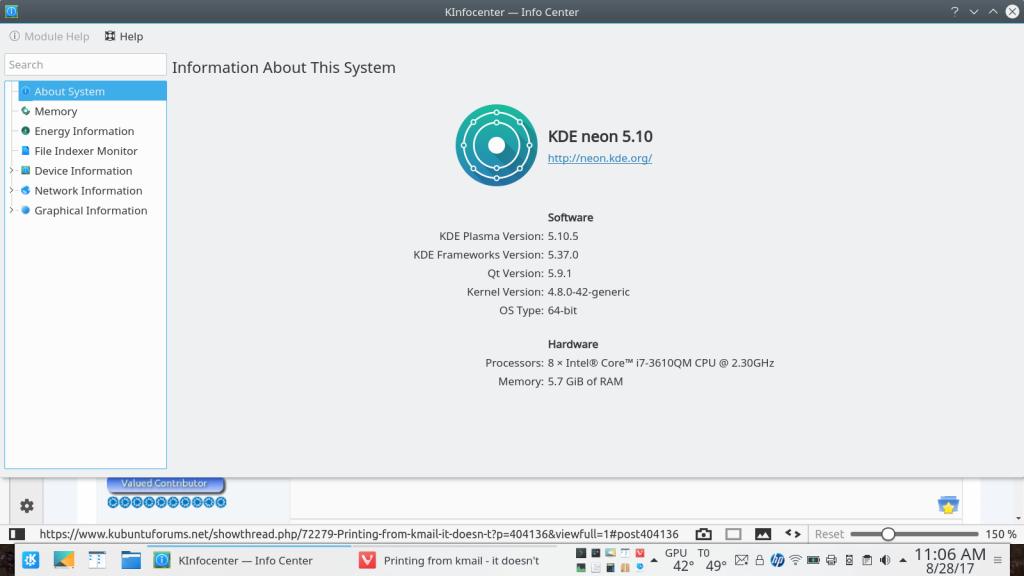Select Memory in the sidebar tree
Image resolution: width=1024 pixels, height=576 pixels.
coord(55,111)
